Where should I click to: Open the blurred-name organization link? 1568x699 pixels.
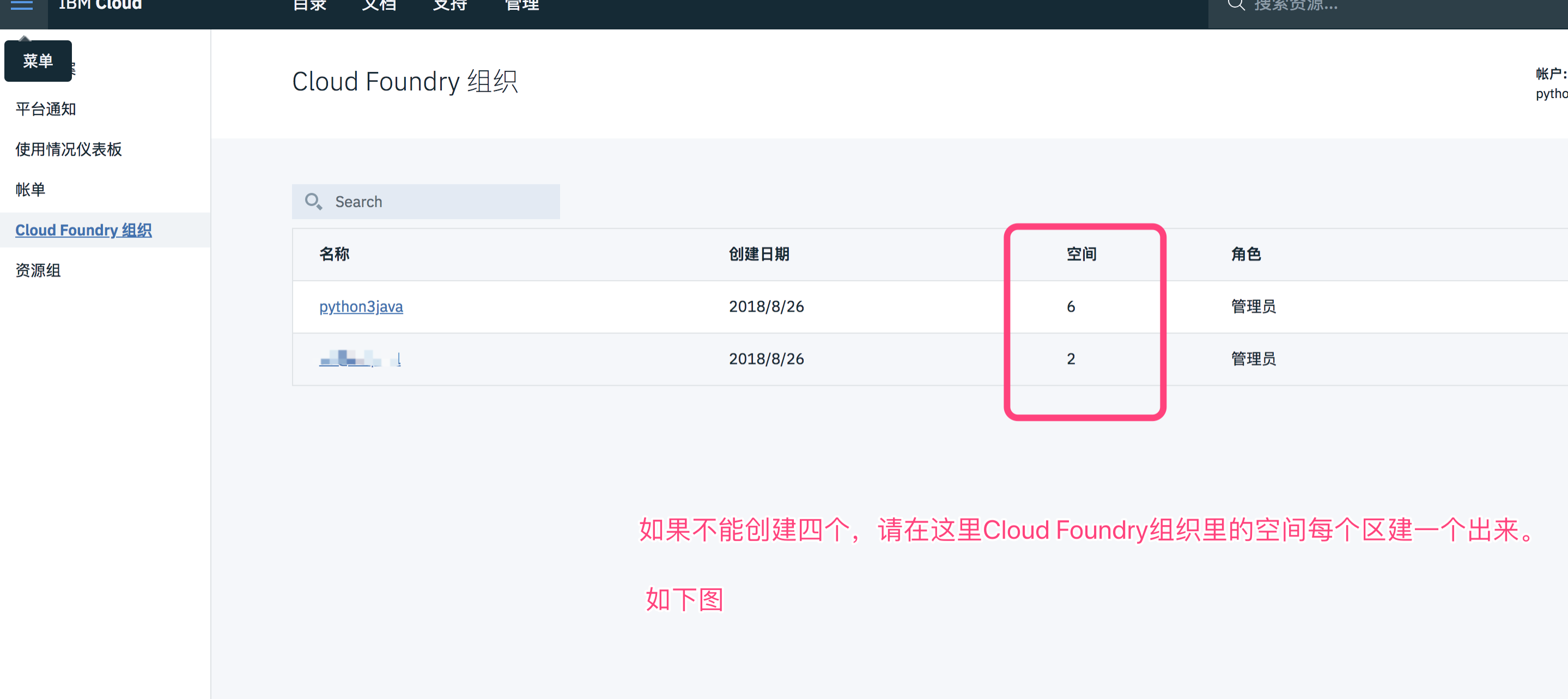[x=360, y=358]
